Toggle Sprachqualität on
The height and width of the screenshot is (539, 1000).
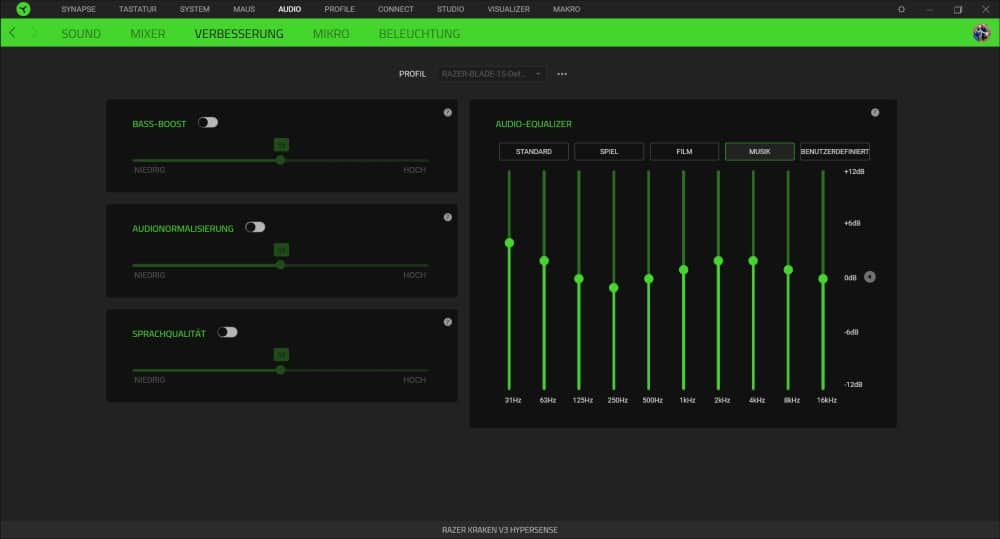[227, 332]
